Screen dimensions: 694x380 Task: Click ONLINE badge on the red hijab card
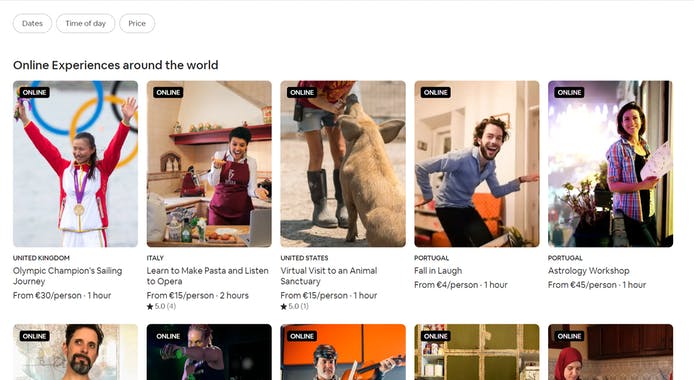click(569, 336)
